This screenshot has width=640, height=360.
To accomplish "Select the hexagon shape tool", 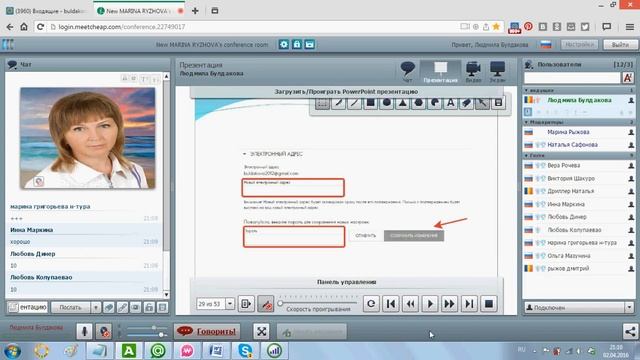I will tap(418, 103).
